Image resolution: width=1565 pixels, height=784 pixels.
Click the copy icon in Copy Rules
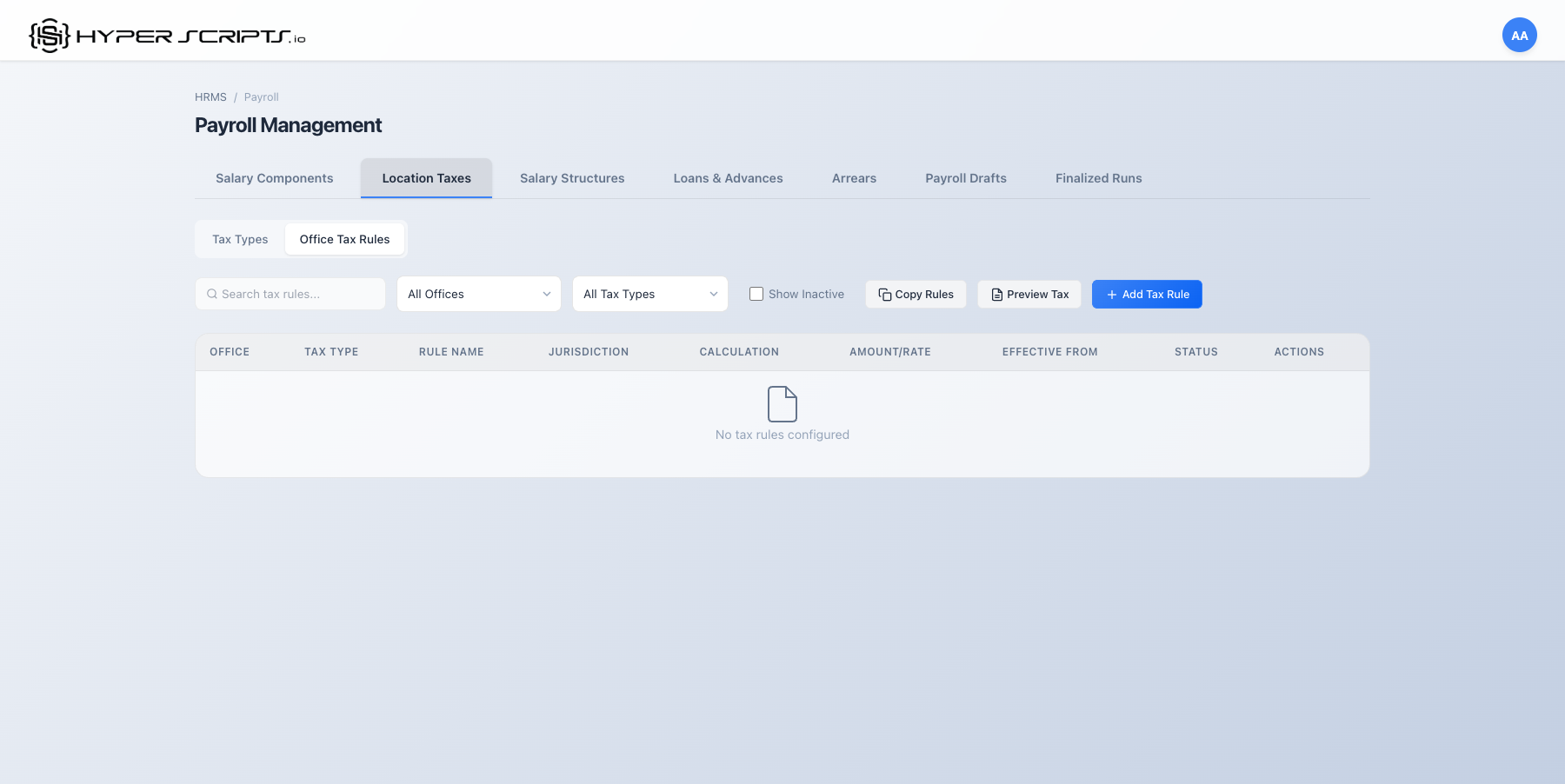click(884, 295)
